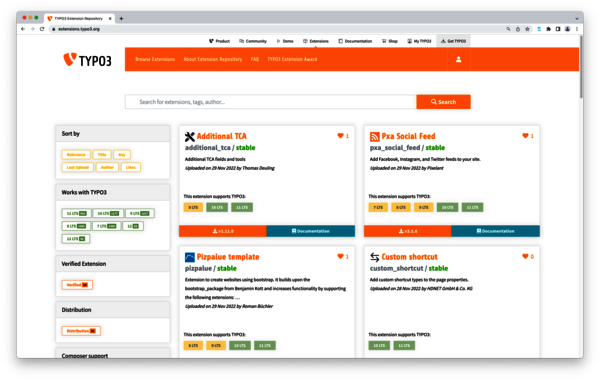Open the Chrome profile avatar
Viewport: 600px width, 380px height.
point(567,29)
